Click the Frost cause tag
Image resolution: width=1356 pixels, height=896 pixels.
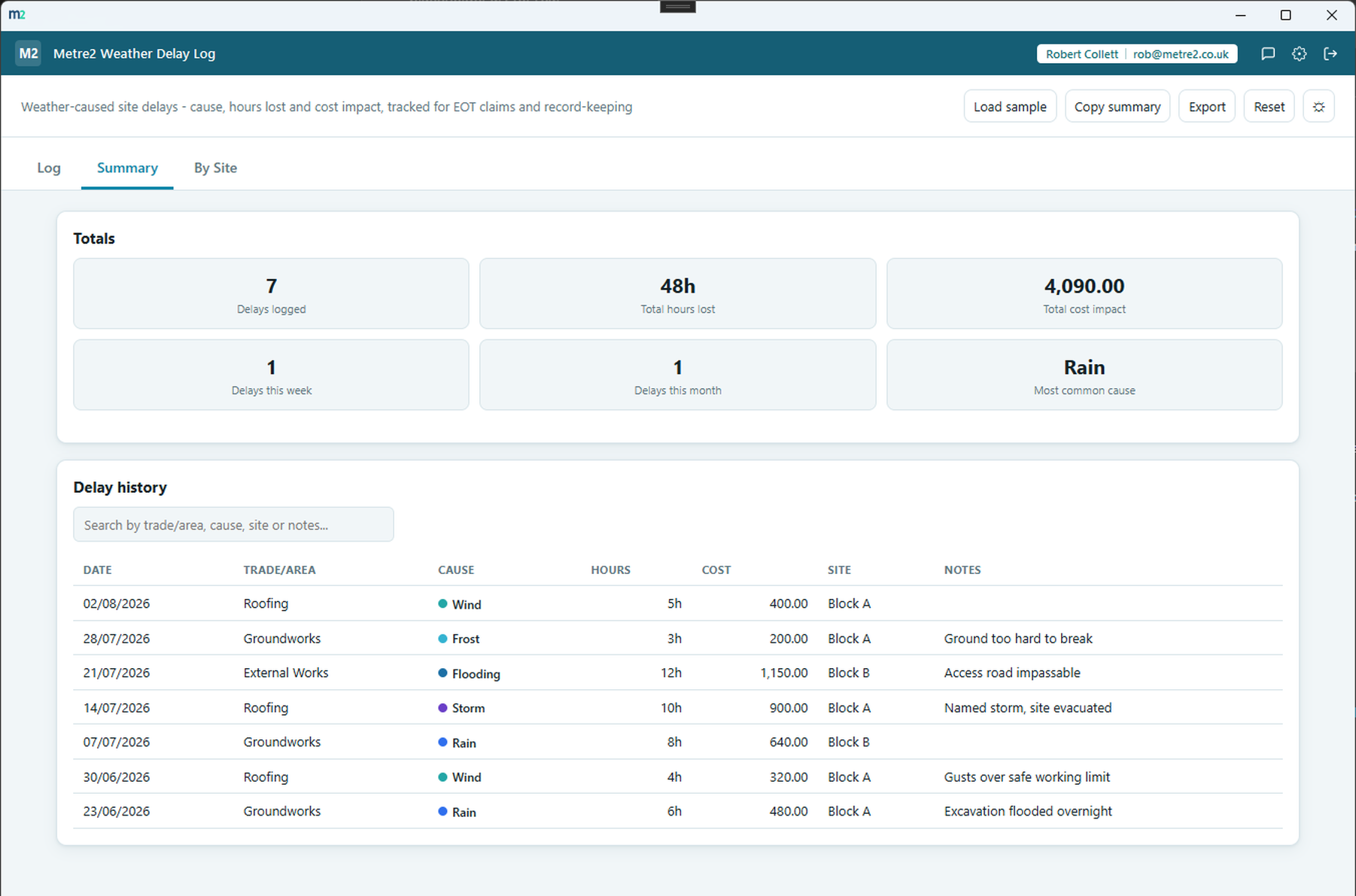pos(459,639)
